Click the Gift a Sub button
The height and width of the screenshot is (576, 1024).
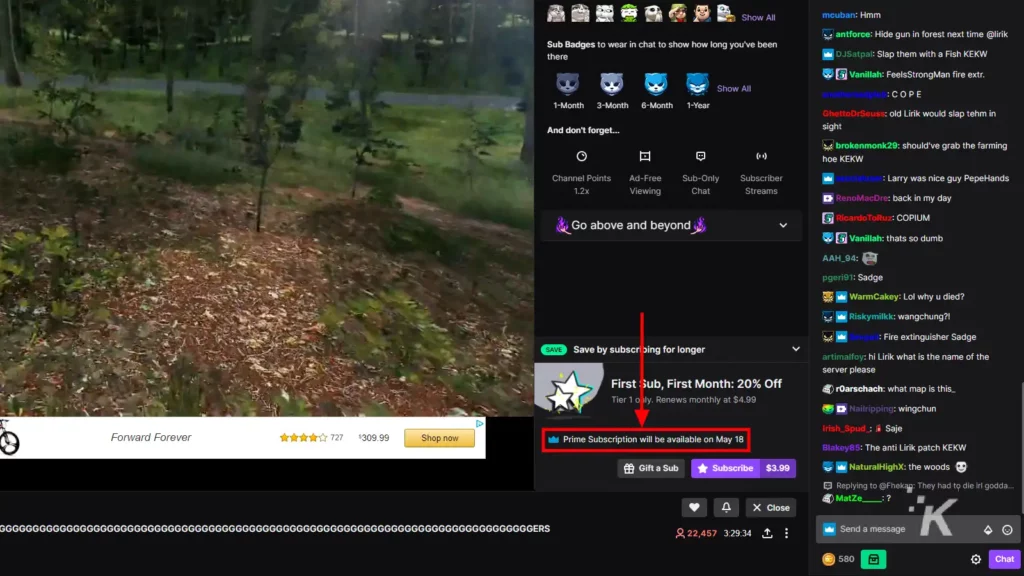(x=650, y=468)
